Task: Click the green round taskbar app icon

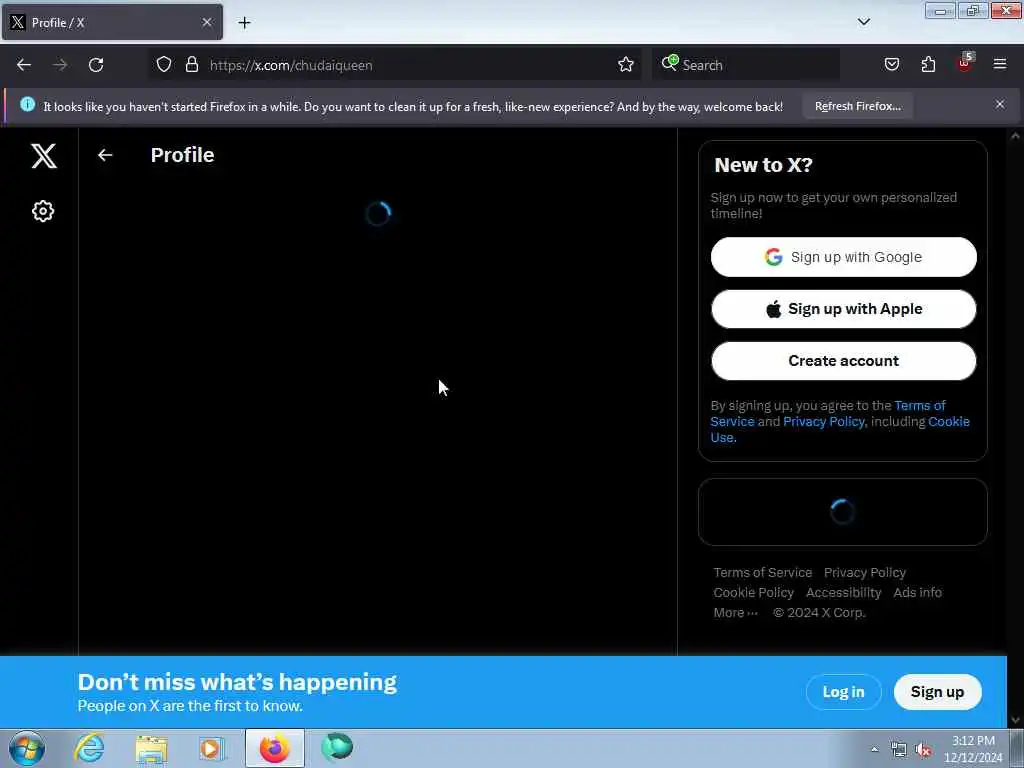Action: click(338, 748)
